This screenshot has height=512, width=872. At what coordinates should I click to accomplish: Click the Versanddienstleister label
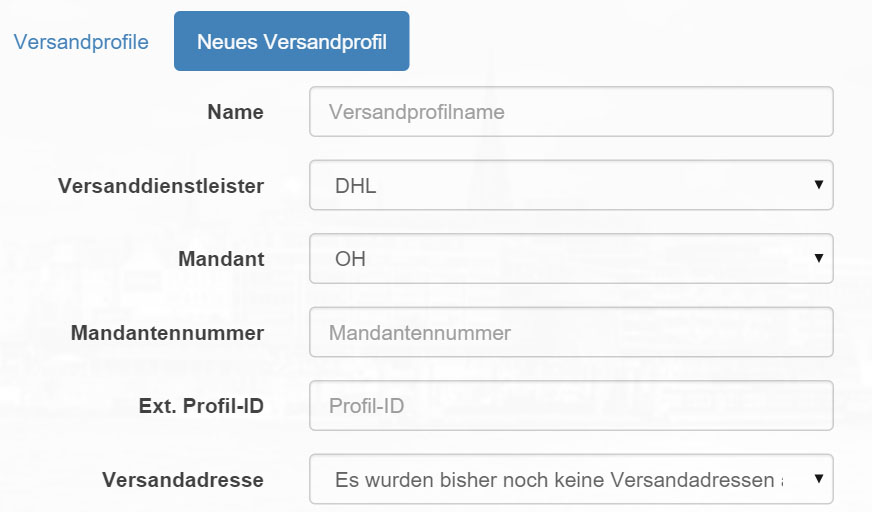coord(161,186)
